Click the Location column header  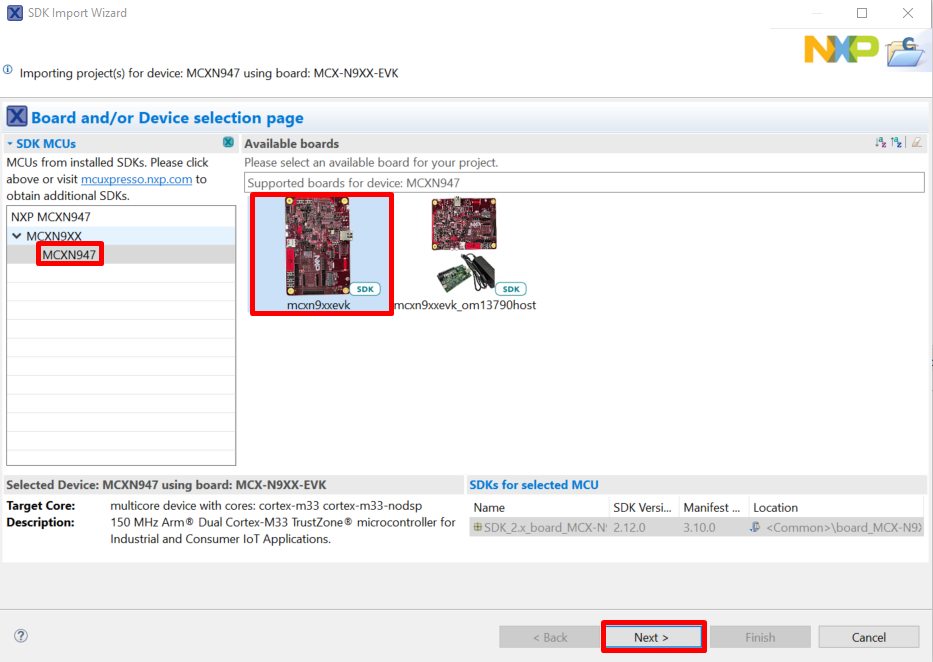[775, 508]
